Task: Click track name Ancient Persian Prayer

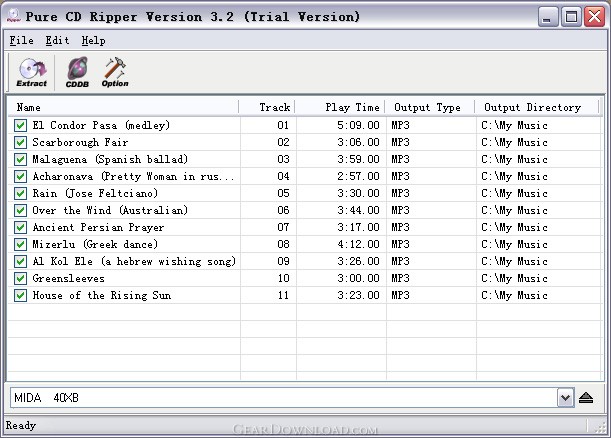Action: (98, 227)
